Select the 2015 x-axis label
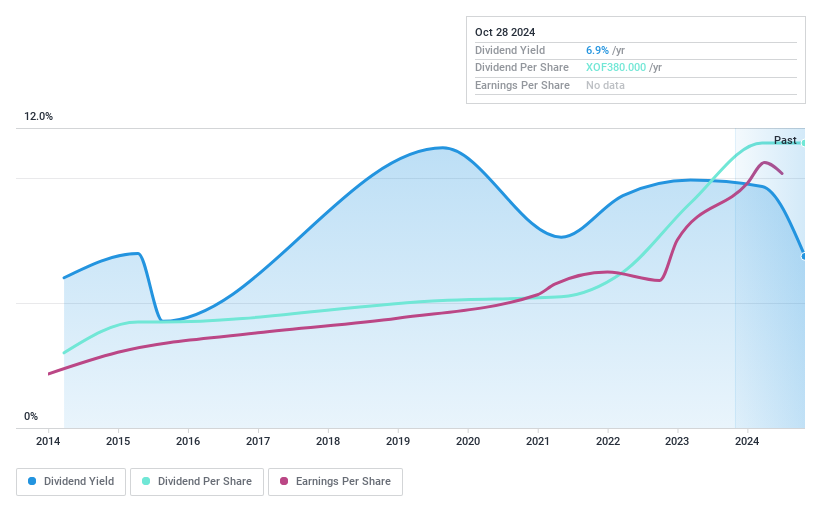The height and width of the screenshot is (508, 821). coord(118,441)
